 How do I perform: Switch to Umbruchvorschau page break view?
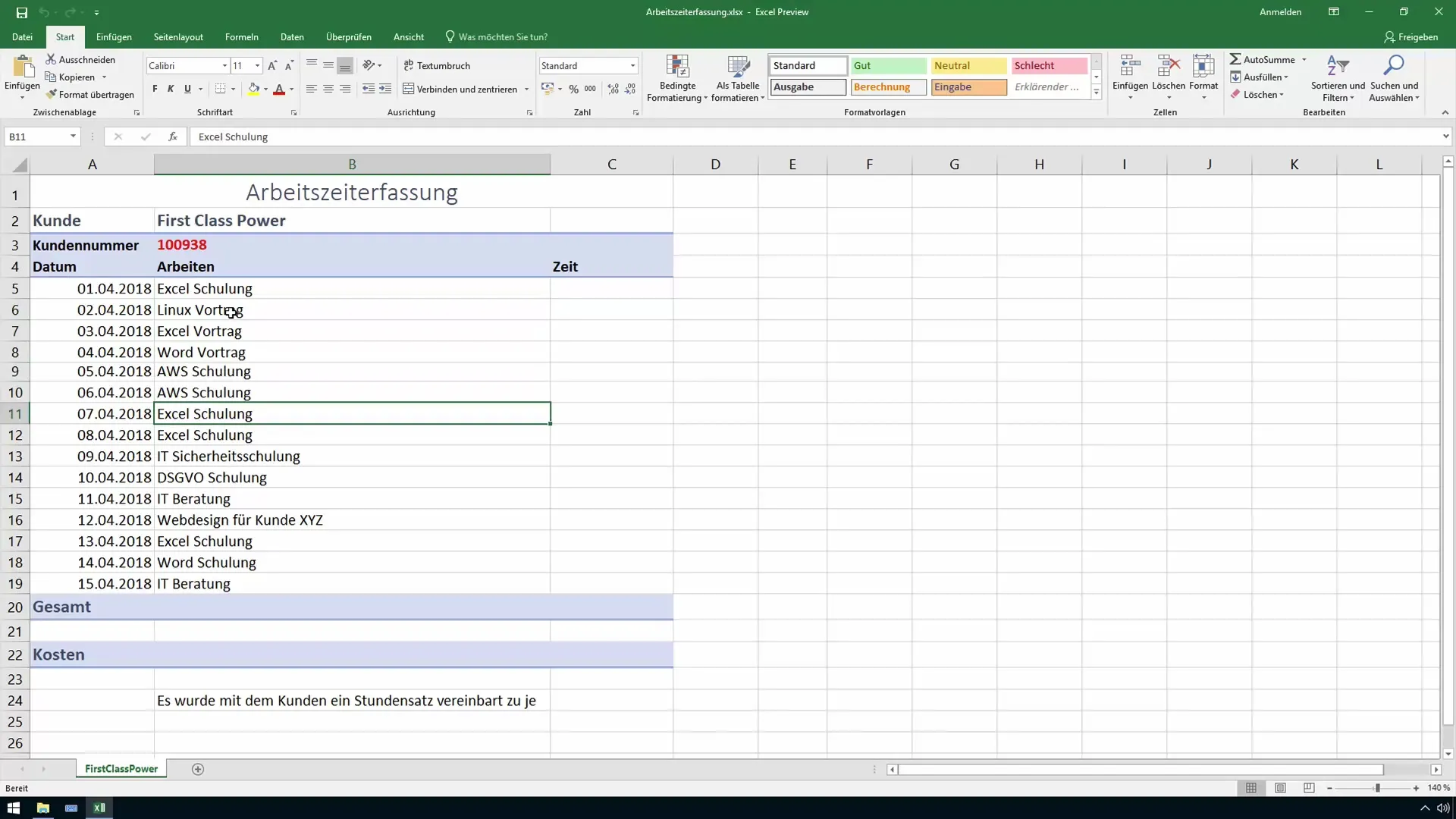[x=1309, y=788]
